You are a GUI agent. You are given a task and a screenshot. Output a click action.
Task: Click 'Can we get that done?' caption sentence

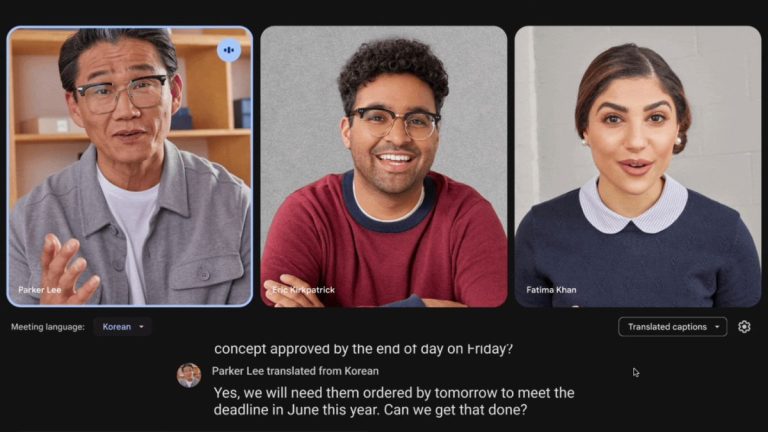tap(456, 410)
